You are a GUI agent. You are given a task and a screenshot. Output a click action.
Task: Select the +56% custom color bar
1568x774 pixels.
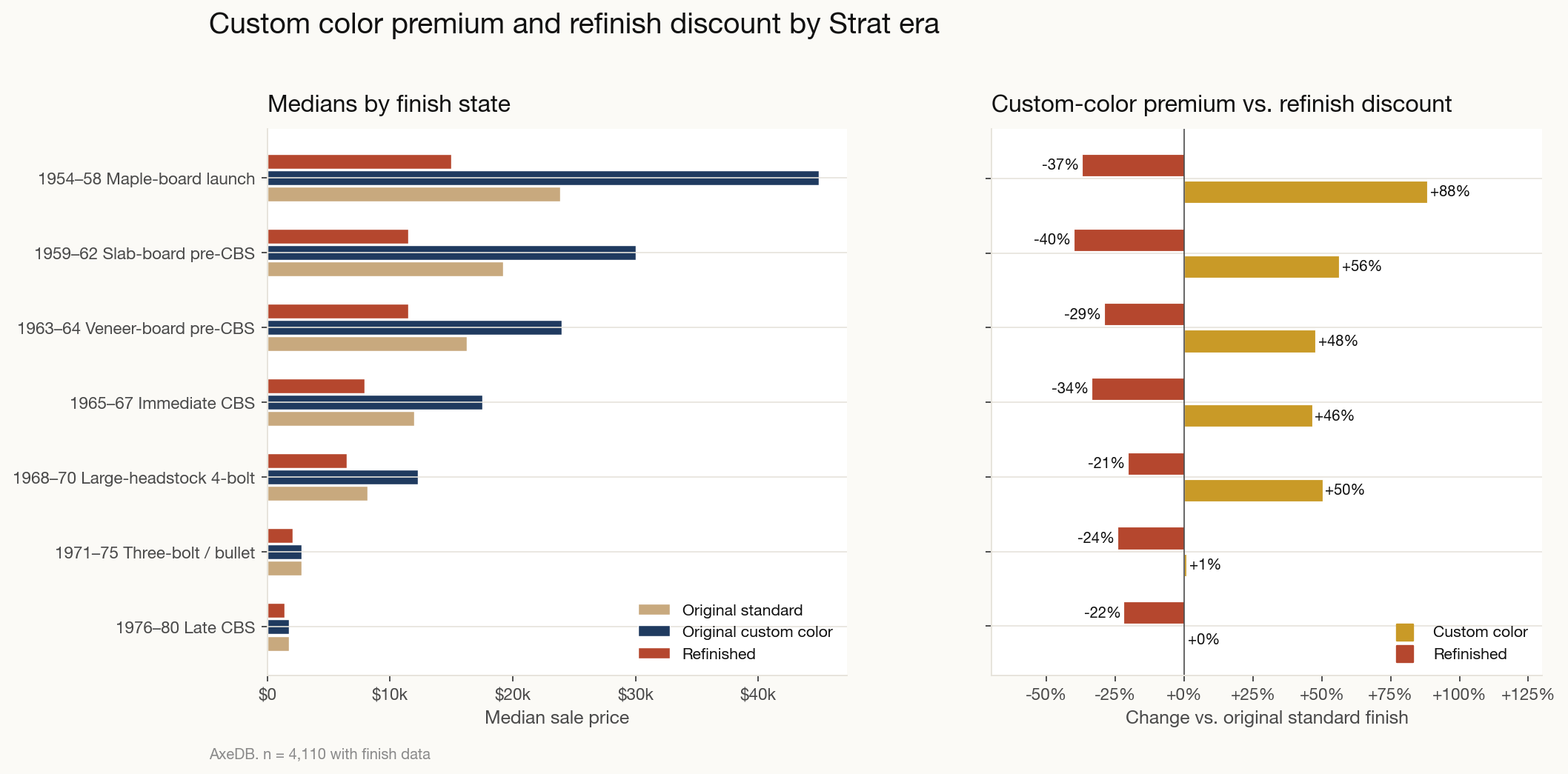pyautogui.click(x=1261, y=267)
